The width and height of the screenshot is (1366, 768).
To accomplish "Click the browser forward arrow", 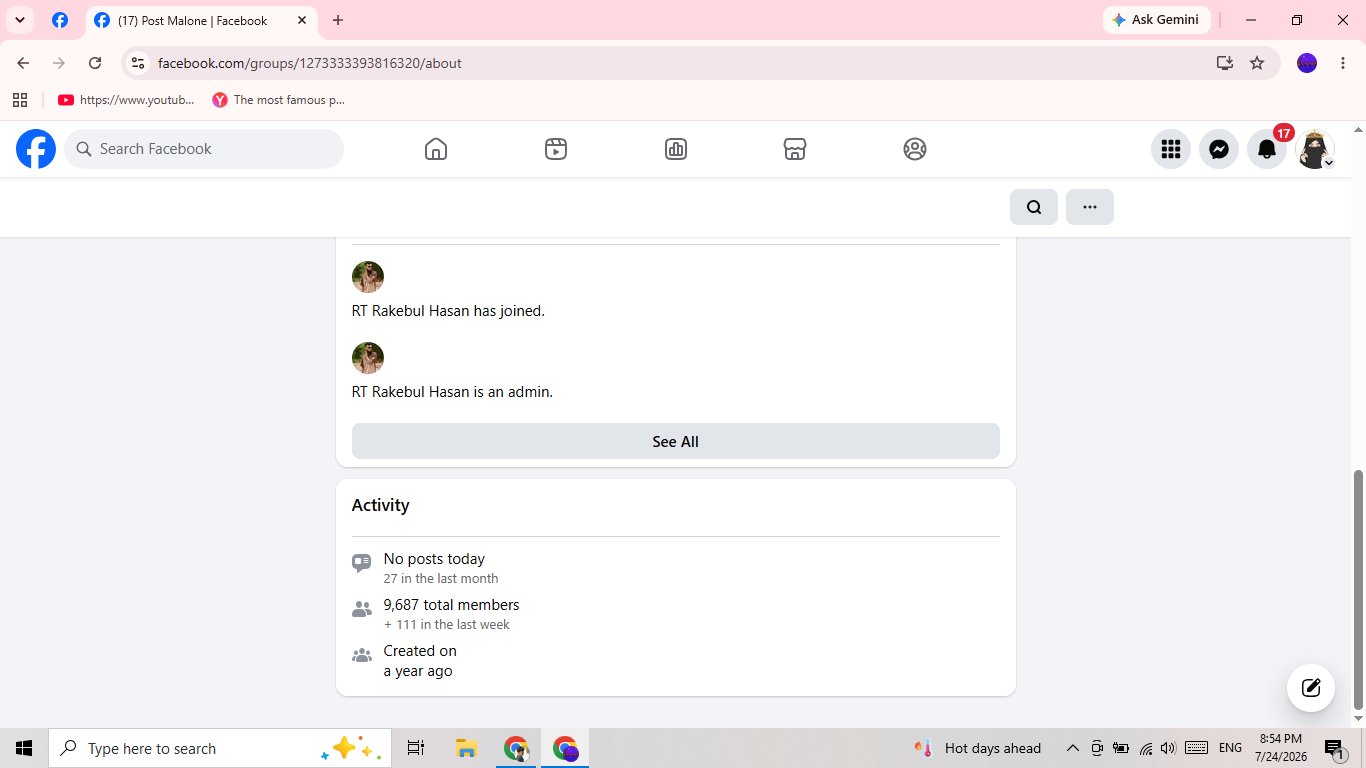I will pyautogui.click(x=59, y=63).
